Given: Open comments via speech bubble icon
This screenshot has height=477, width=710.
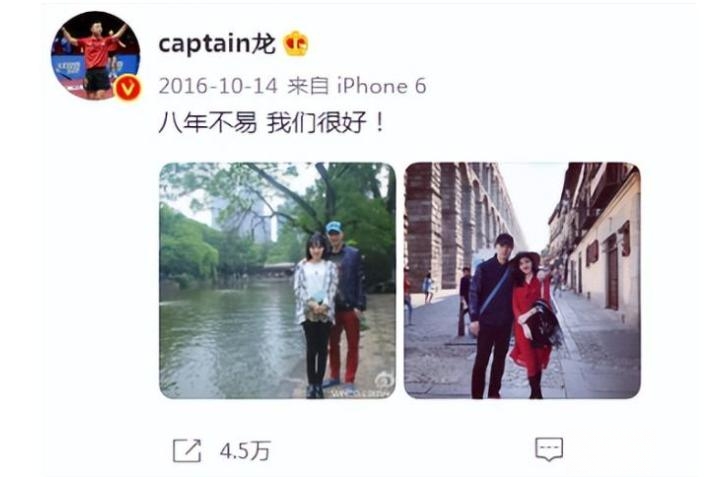Looking at the screenshot, I should (549, 449).
